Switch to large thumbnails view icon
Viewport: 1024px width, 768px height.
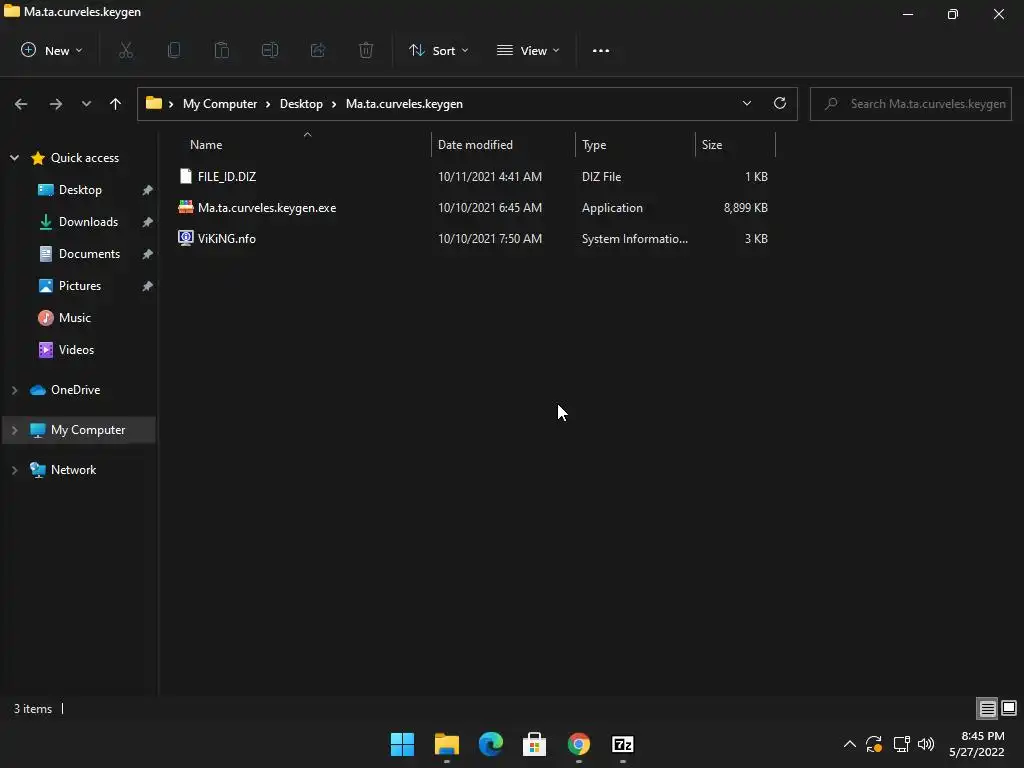[x=1009, y=708]
